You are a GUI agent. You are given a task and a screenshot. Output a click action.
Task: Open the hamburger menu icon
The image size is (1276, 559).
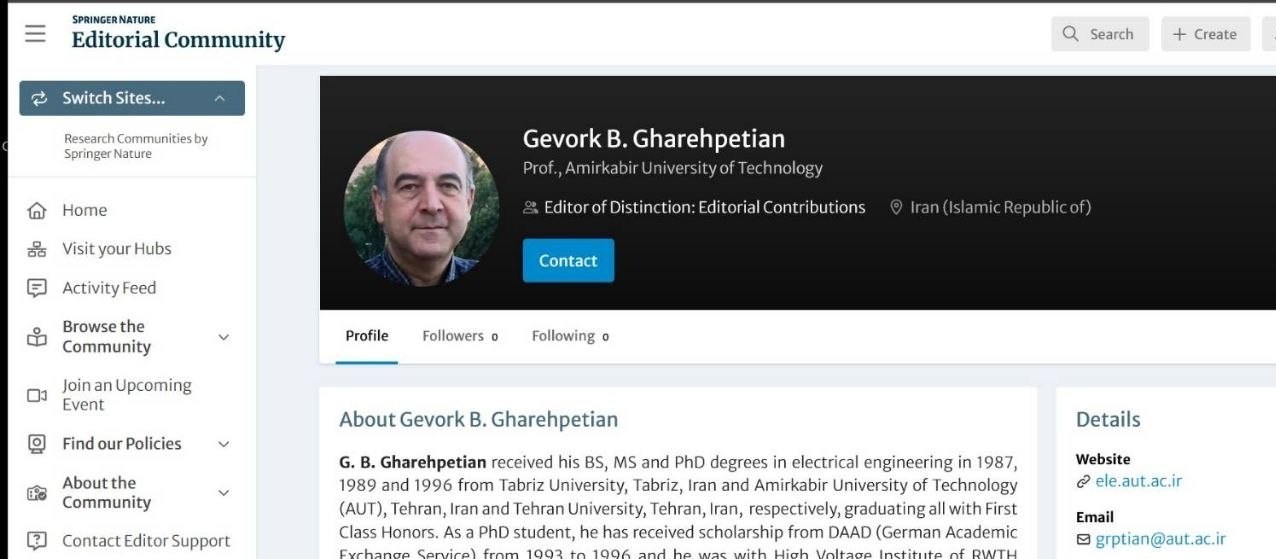click(35, 33)
